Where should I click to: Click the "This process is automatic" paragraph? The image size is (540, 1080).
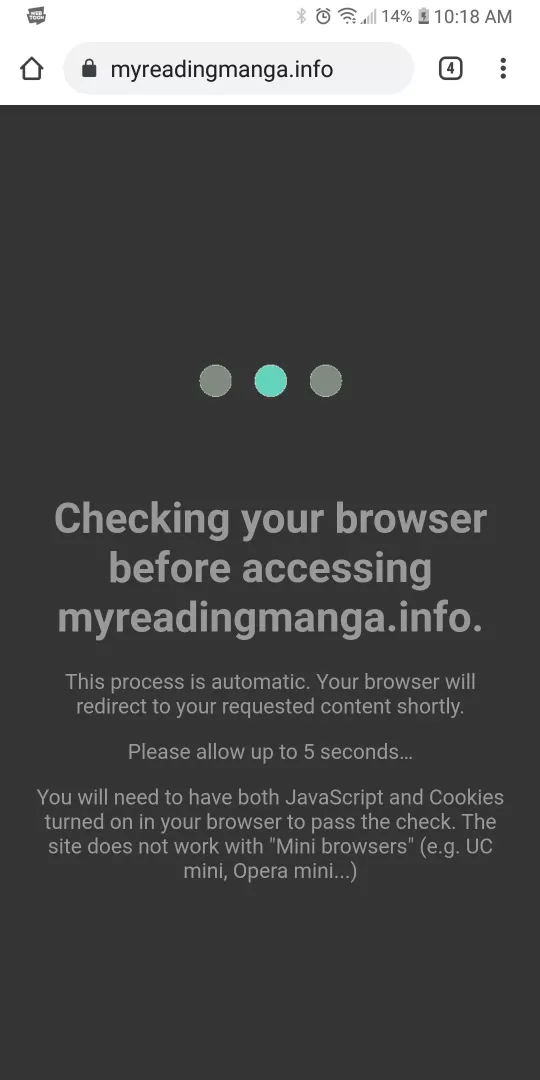(270, 694)
